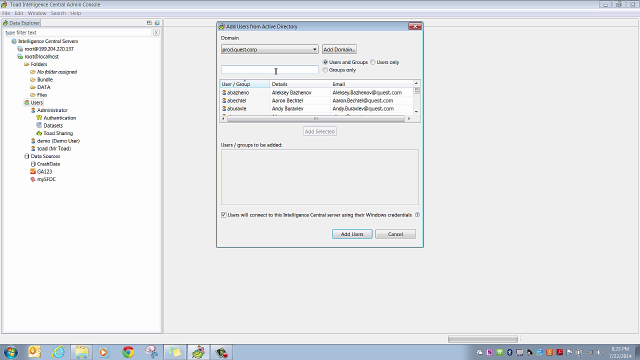Open the Search menu
Image resolution: width=640 pixels, height=360 pixels.
[58, 13]
